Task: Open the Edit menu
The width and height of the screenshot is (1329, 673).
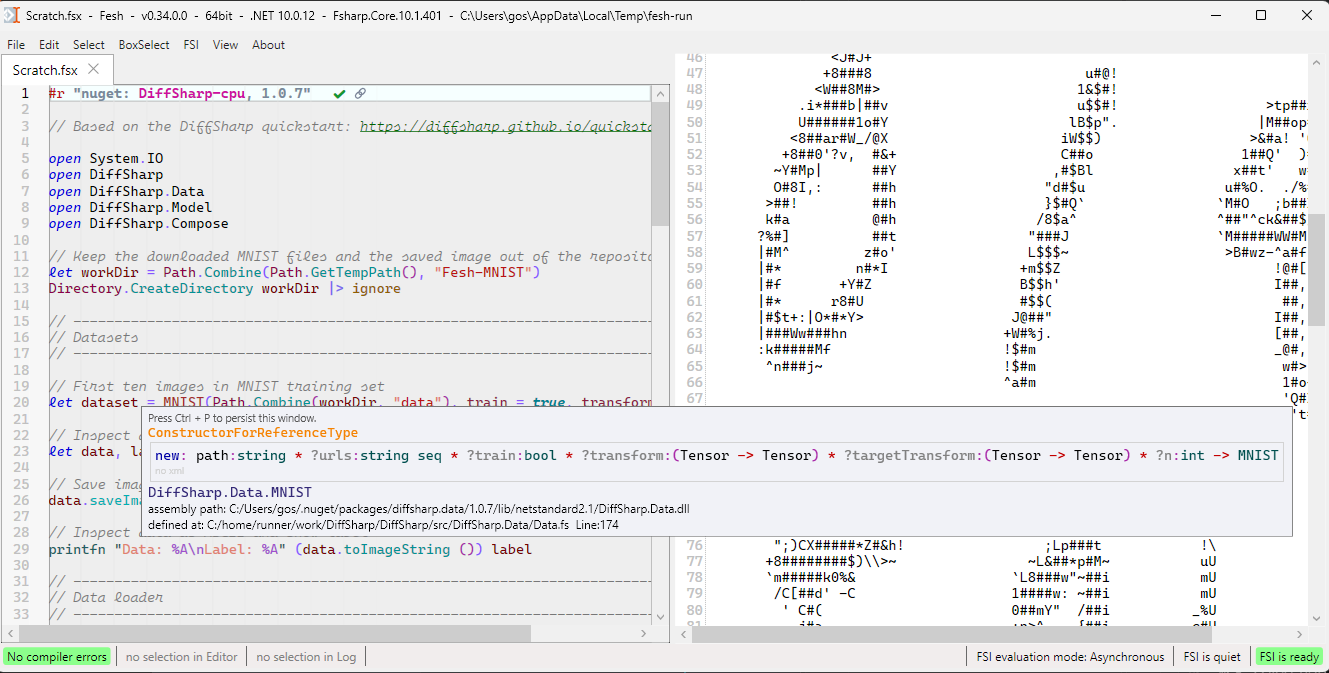Action: [49, 45]
